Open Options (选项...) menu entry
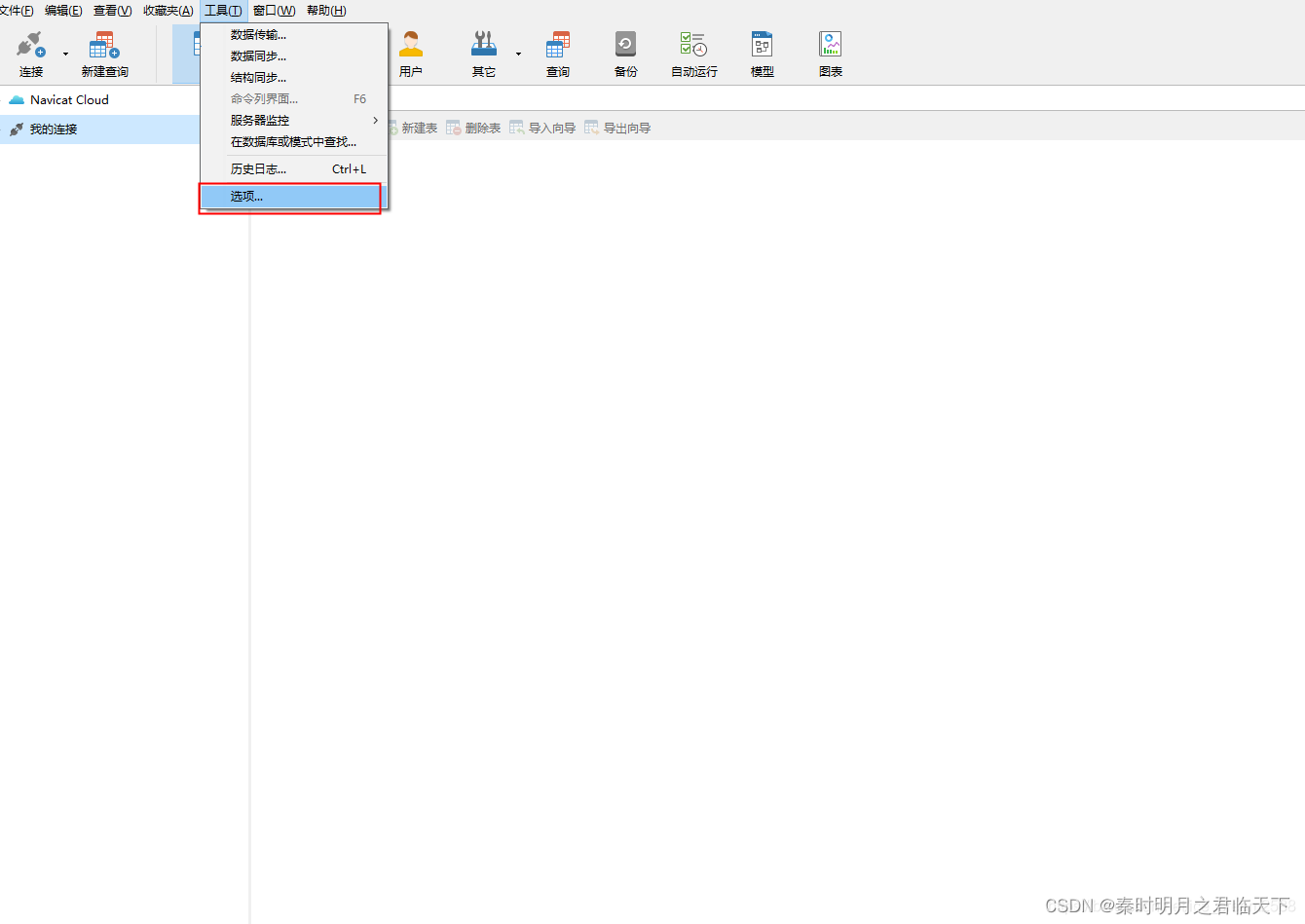 point(294,196)
